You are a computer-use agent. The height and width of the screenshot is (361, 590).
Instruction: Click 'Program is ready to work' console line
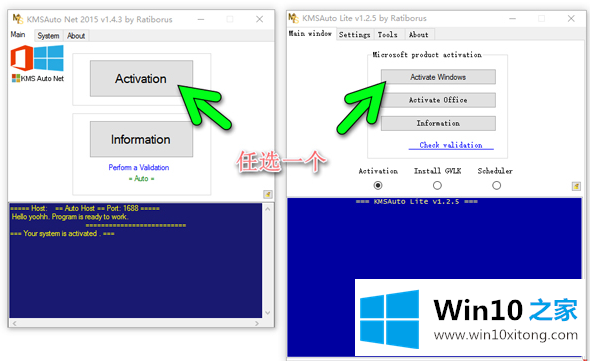click(70, 217)
